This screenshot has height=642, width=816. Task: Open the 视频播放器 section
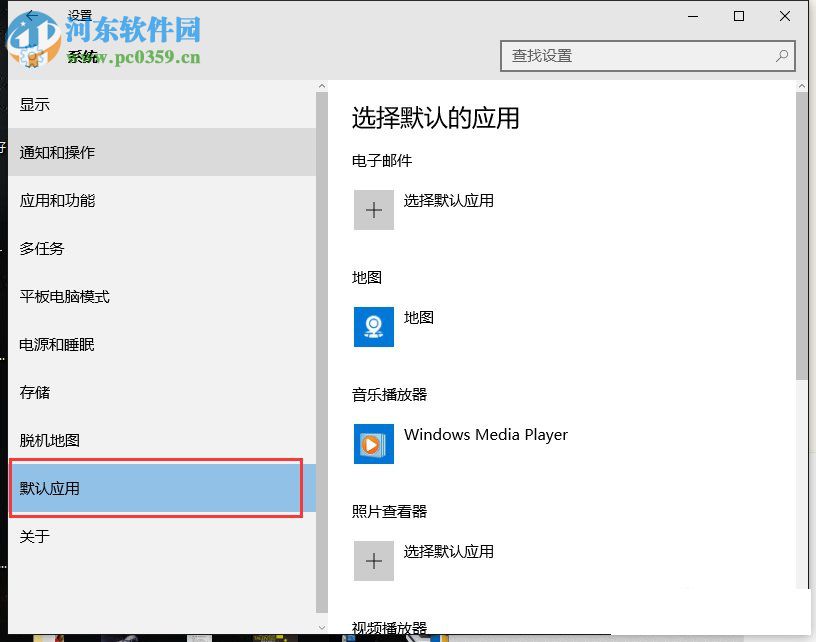click(389, 630)
